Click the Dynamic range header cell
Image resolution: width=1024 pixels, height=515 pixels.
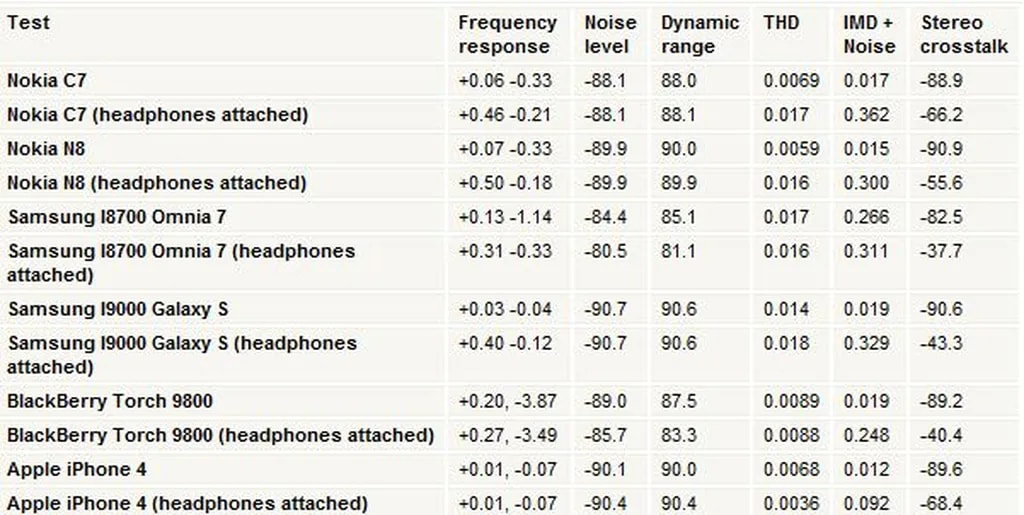[x=700, y=34]
